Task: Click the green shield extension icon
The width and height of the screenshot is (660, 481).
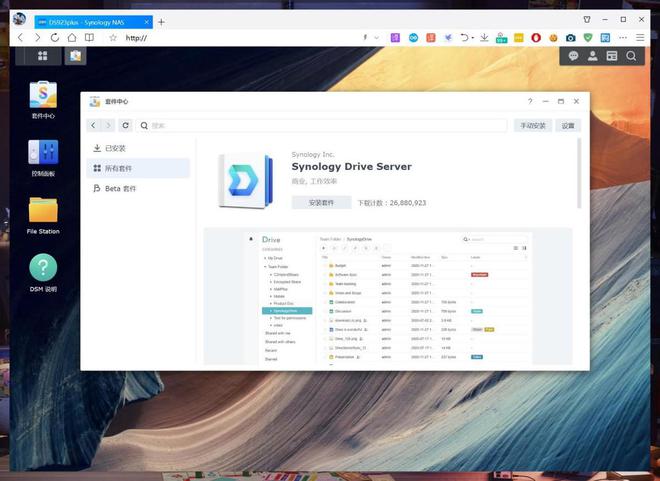Action: [x=588, y=38]
